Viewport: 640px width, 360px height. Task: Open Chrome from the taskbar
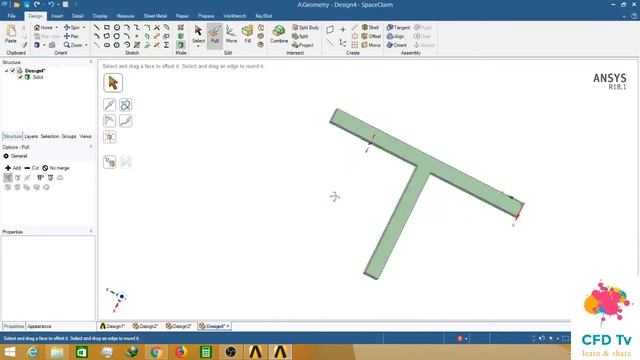pyautogui.click(x=156, y=352)
